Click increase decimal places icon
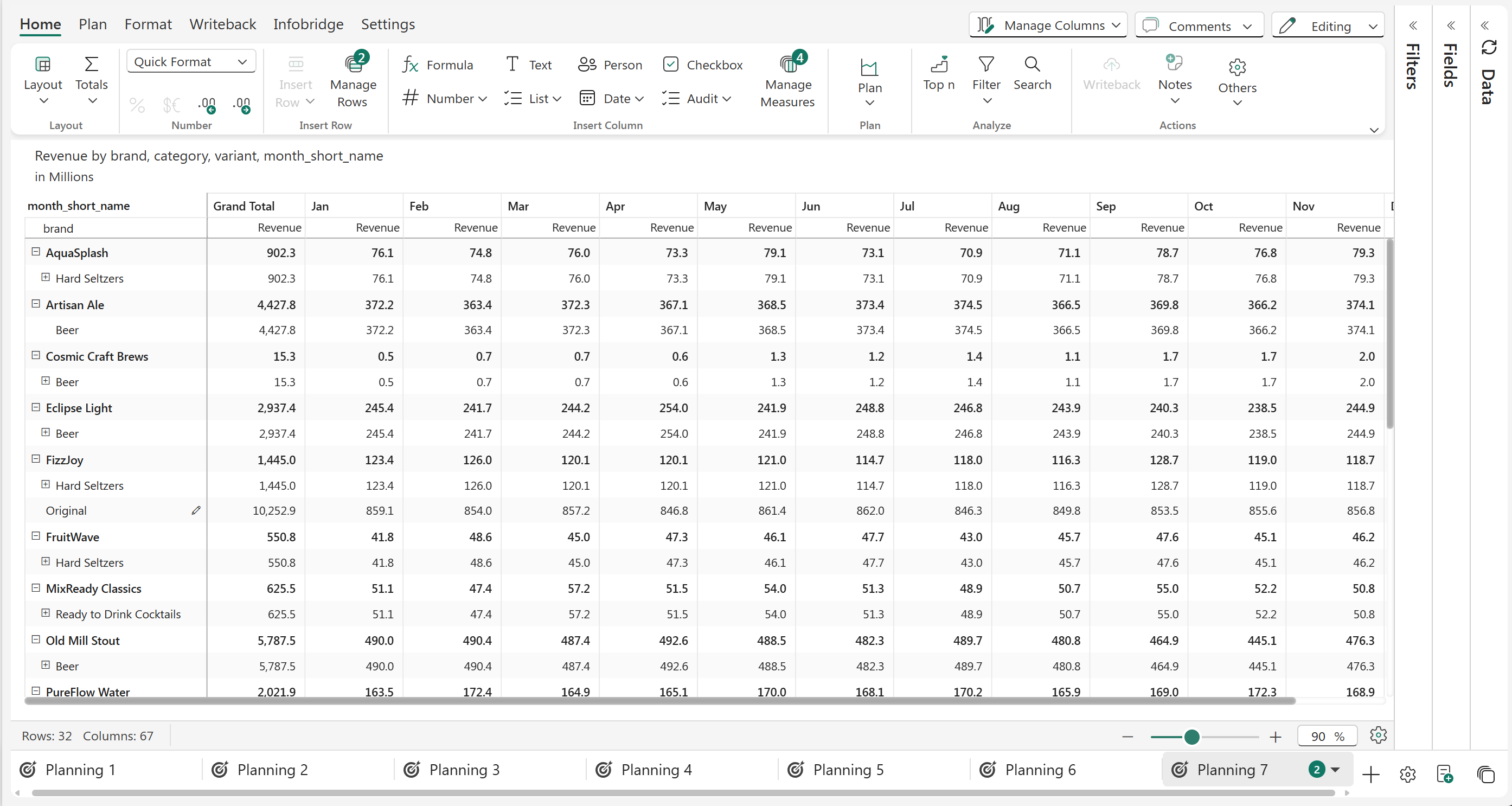The image size is (1512, 806). pos(207,105)
